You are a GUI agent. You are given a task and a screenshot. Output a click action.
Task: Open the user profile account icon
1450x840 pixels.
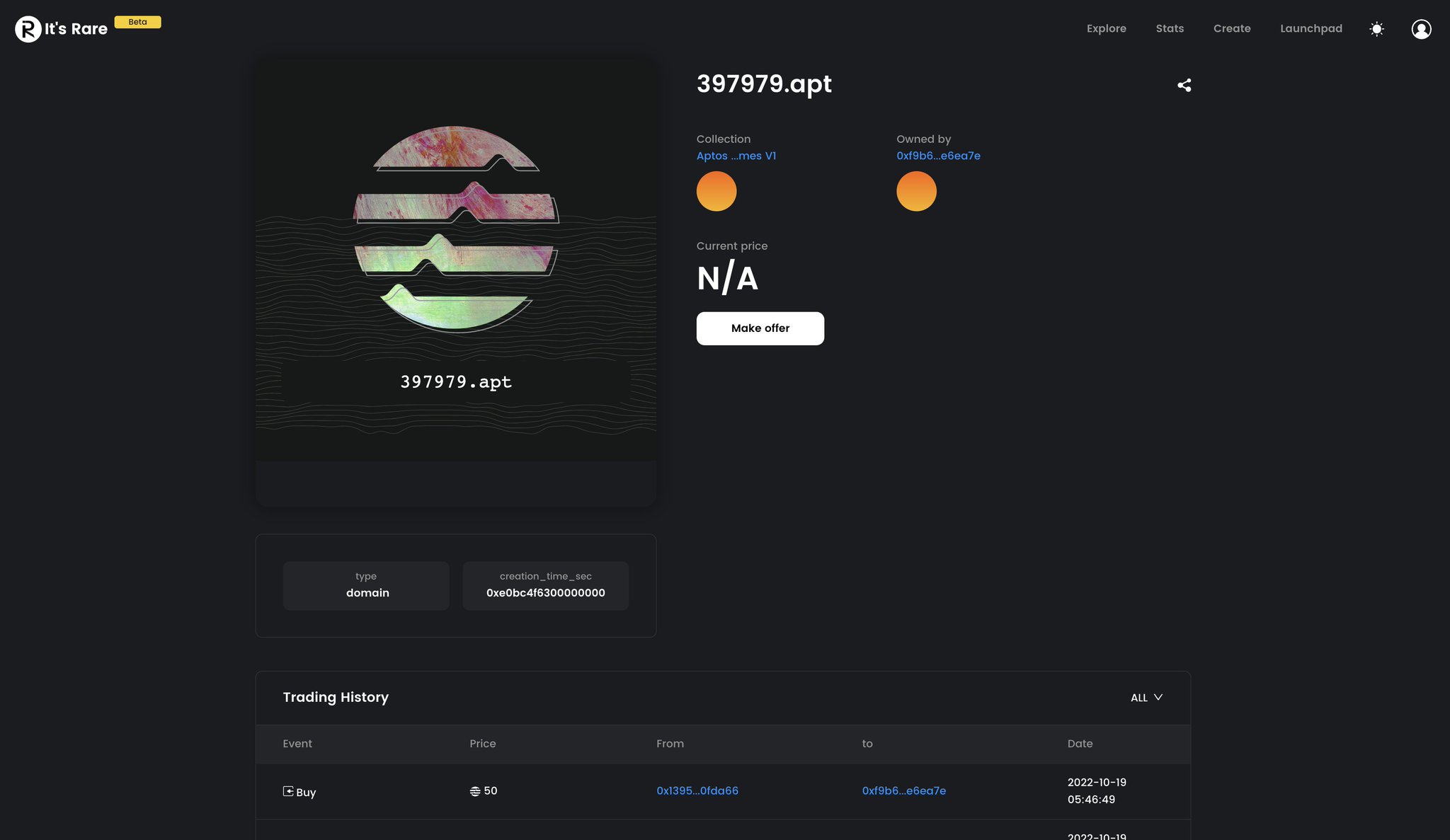1421,29
